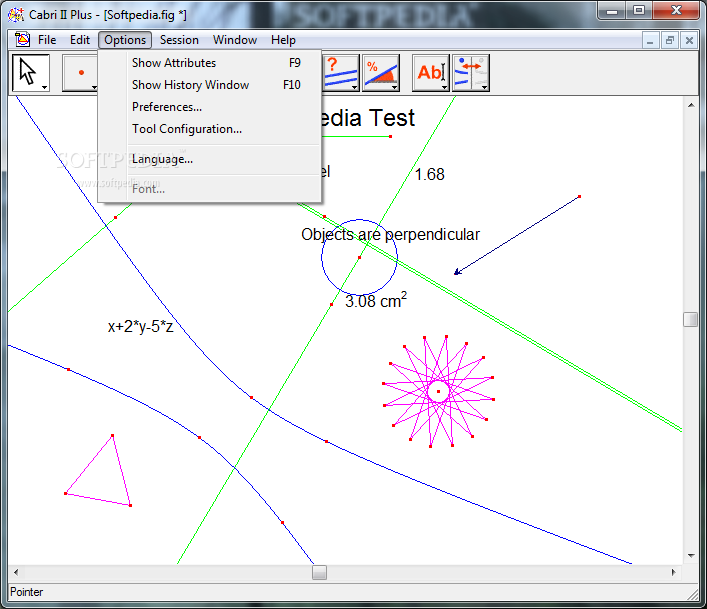
Task: Click the 'Test' title text on canvas
Action: [392, 118]
